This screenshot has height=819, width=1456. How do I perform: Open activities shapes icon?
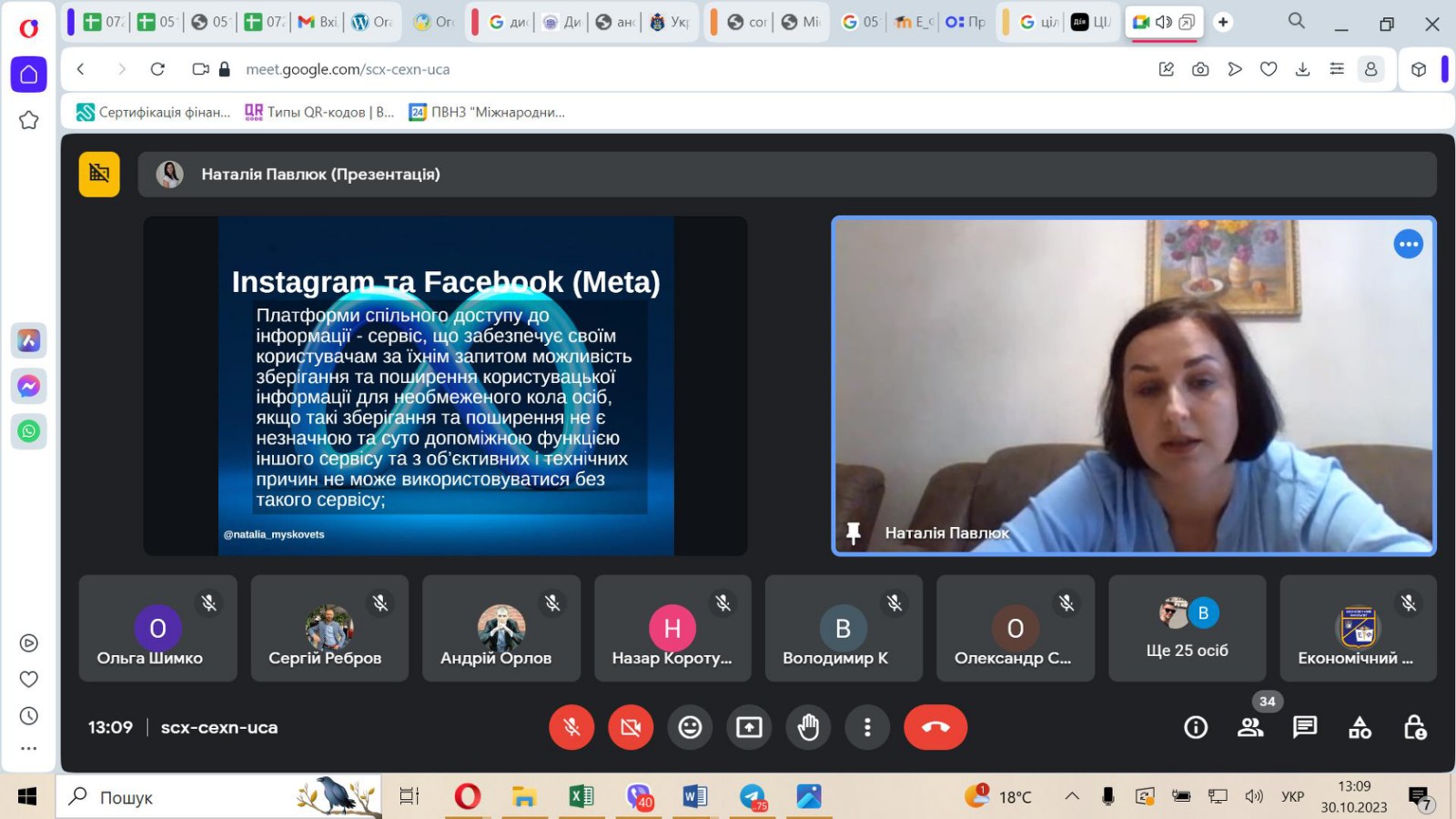coord(1360,727)
